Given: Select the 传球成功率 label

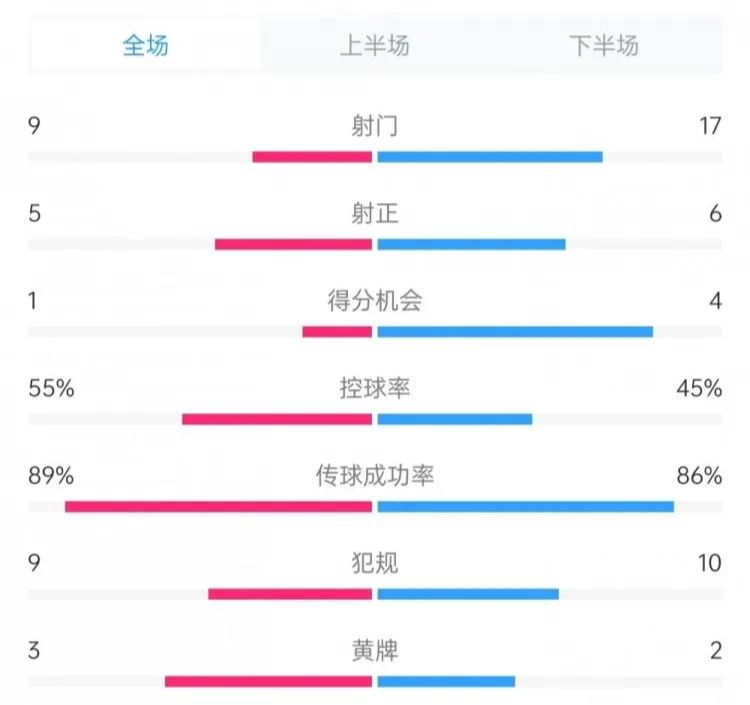Looking at the screenshot, I should [x=375, y=475].
